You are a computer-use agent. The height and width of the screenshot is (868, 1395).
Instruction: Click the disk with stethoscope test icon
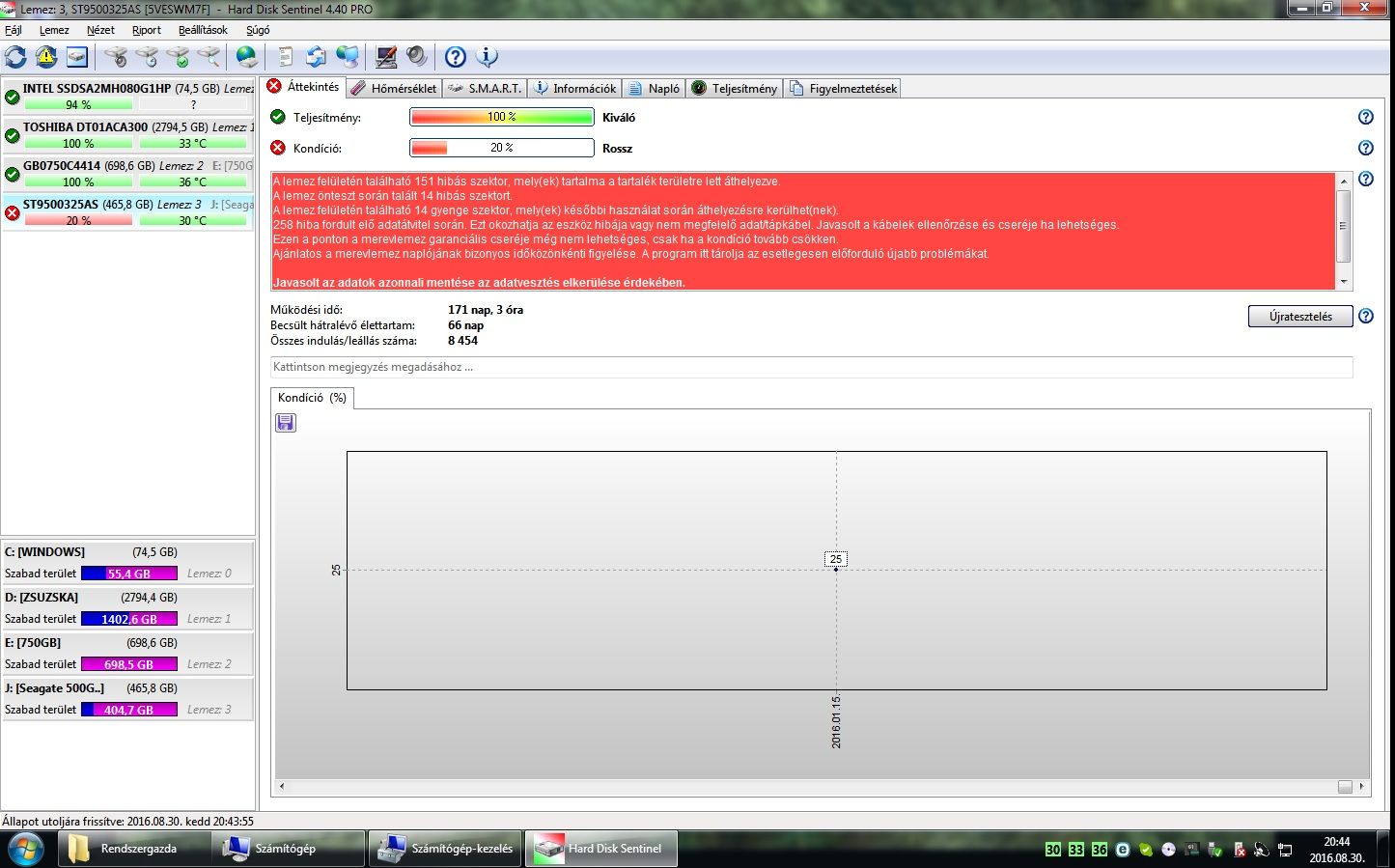click(116, 57)
